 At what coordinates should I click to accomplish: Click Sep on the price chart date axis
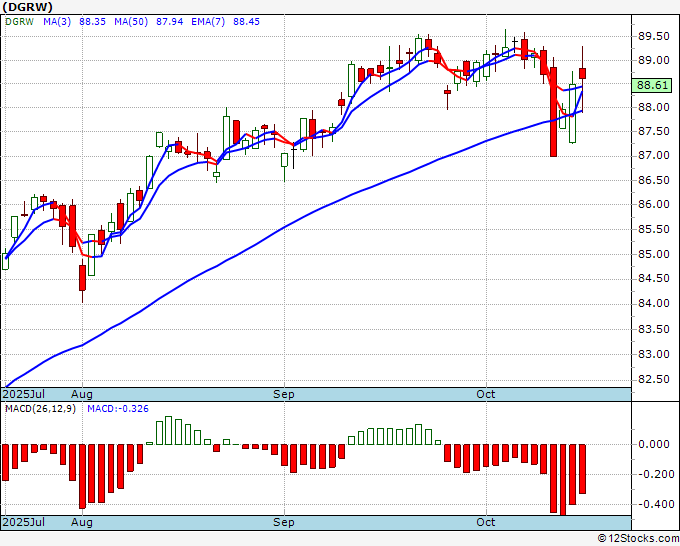point(284,394)
